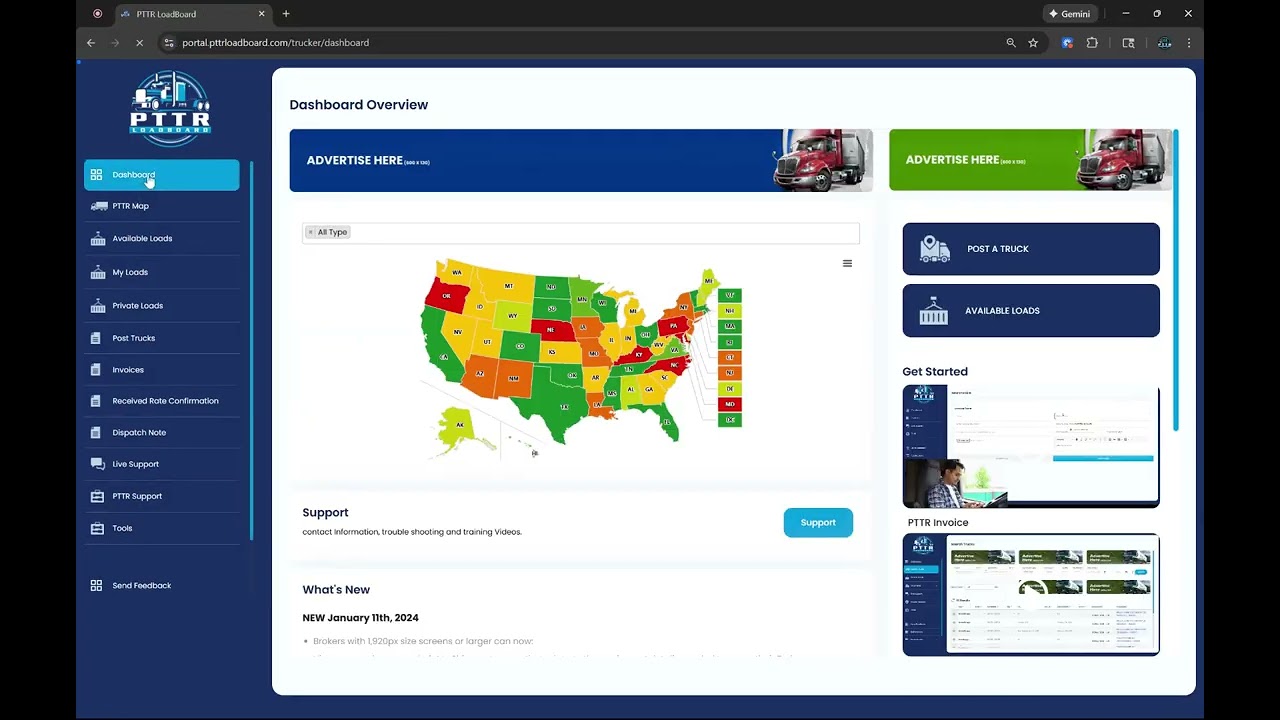Open Post Trucks in the sidebar

[x=162, y=338]
